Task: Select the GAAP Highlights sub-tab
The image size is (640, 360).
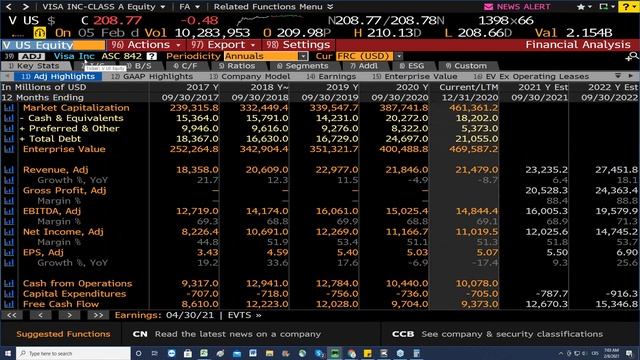Action: pyautogui.click(x=152, y=76)
